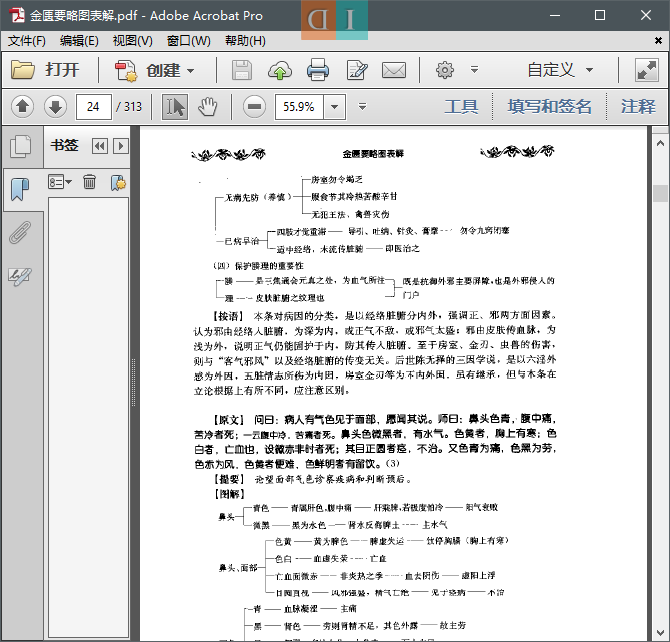Open the Edit menu
The height and width of the screenshot is (642, 670).
(x=79, y=41)
